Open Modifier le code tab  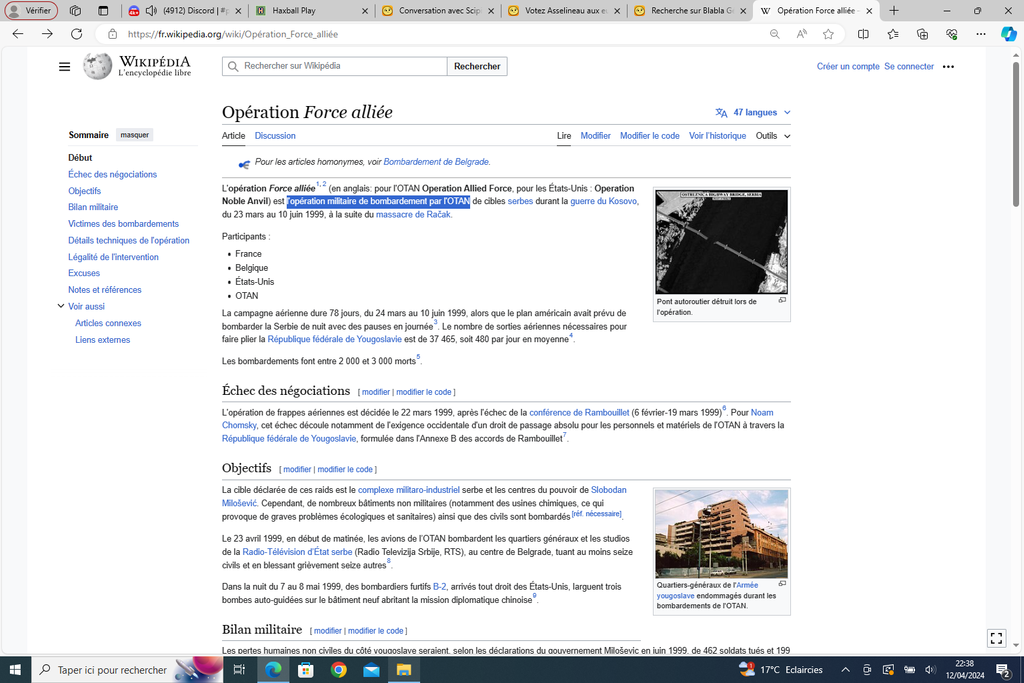[x=649, y=136]
